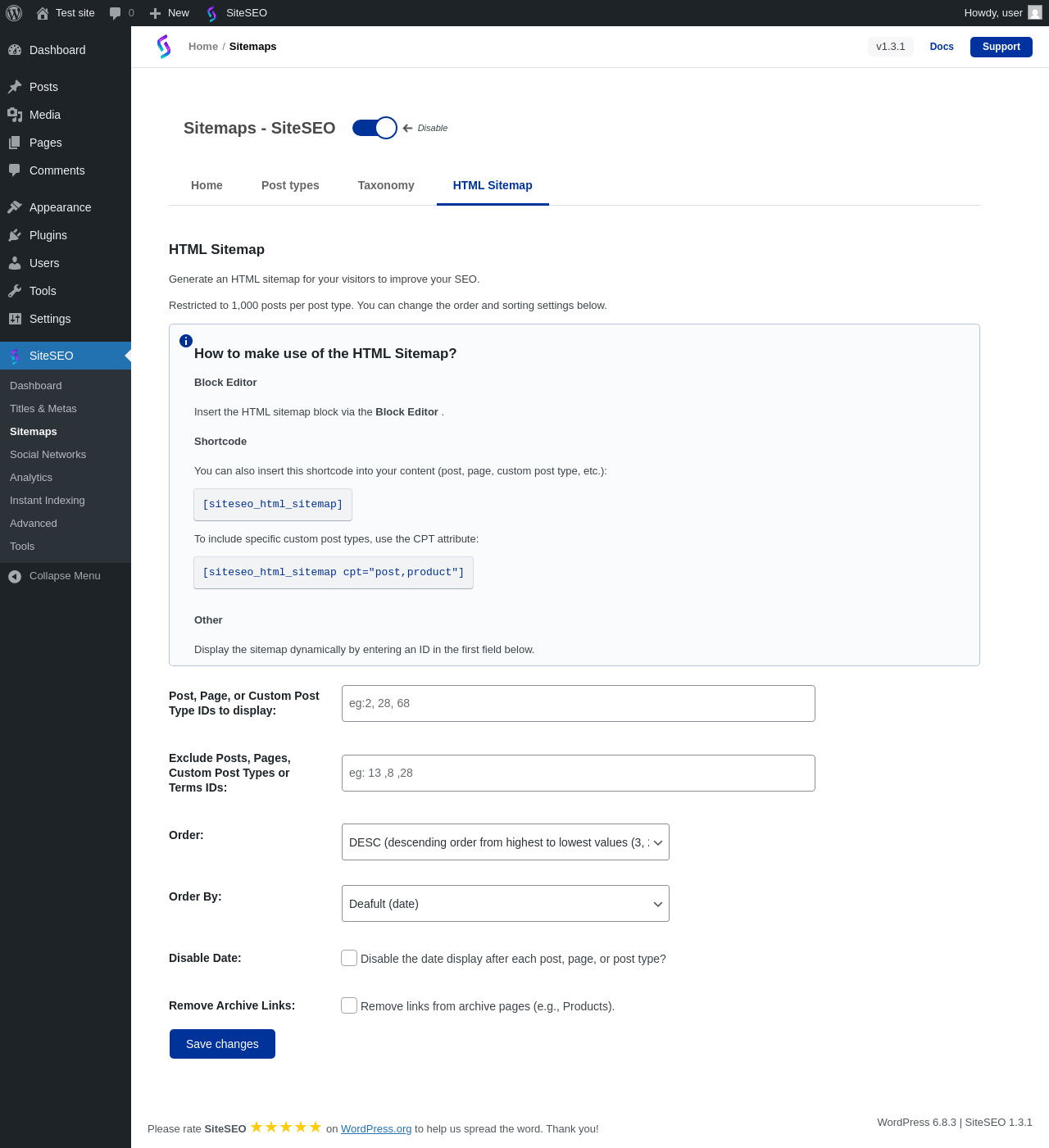Click the user avatar next to Howdy

[x=1035, y=13]
